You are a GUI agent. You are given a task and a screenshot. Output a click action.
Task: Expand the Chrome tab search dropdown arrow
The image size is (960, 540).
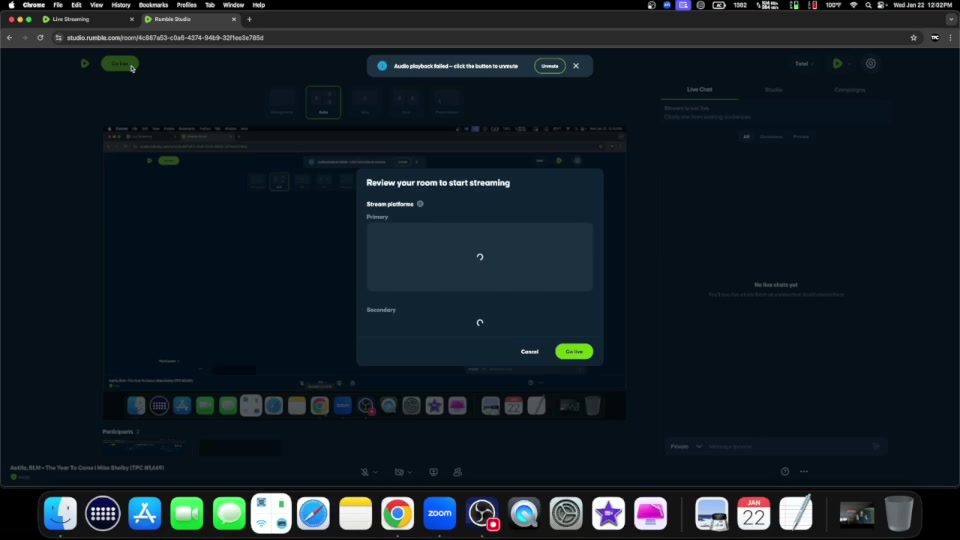click(949, 19)
